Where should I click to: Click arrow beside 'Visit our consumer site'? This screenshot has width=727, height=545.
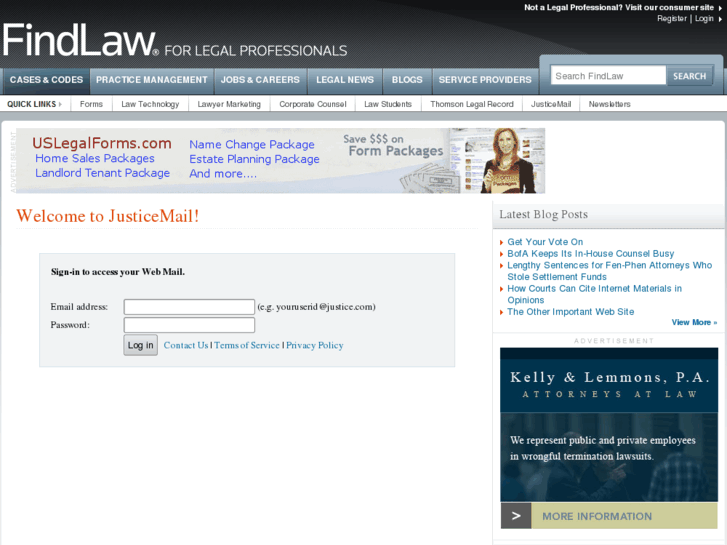[x=721, y=8]
